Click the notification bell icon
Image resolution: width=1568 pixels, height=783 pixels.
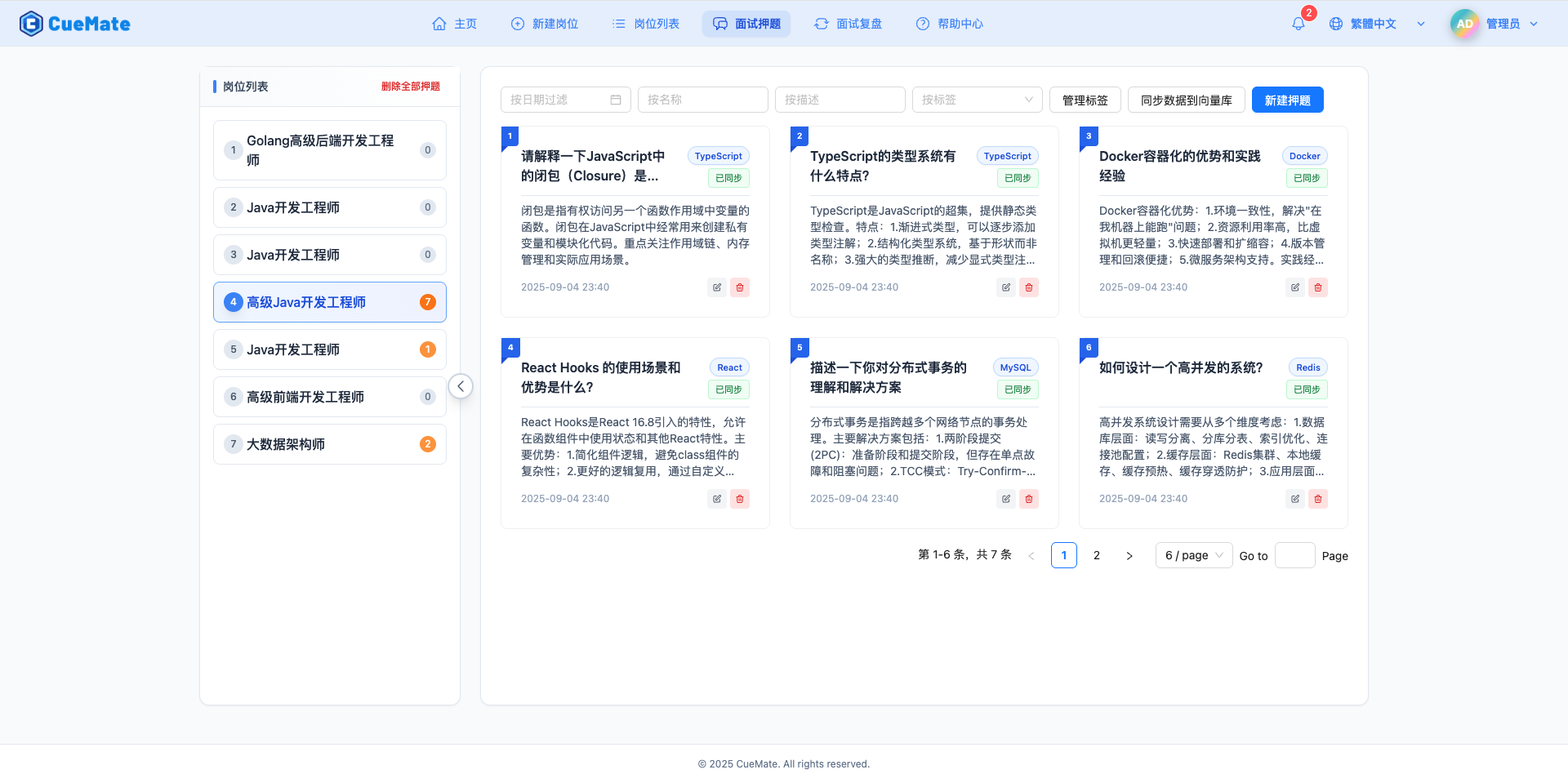click(x=1298, y=24)
